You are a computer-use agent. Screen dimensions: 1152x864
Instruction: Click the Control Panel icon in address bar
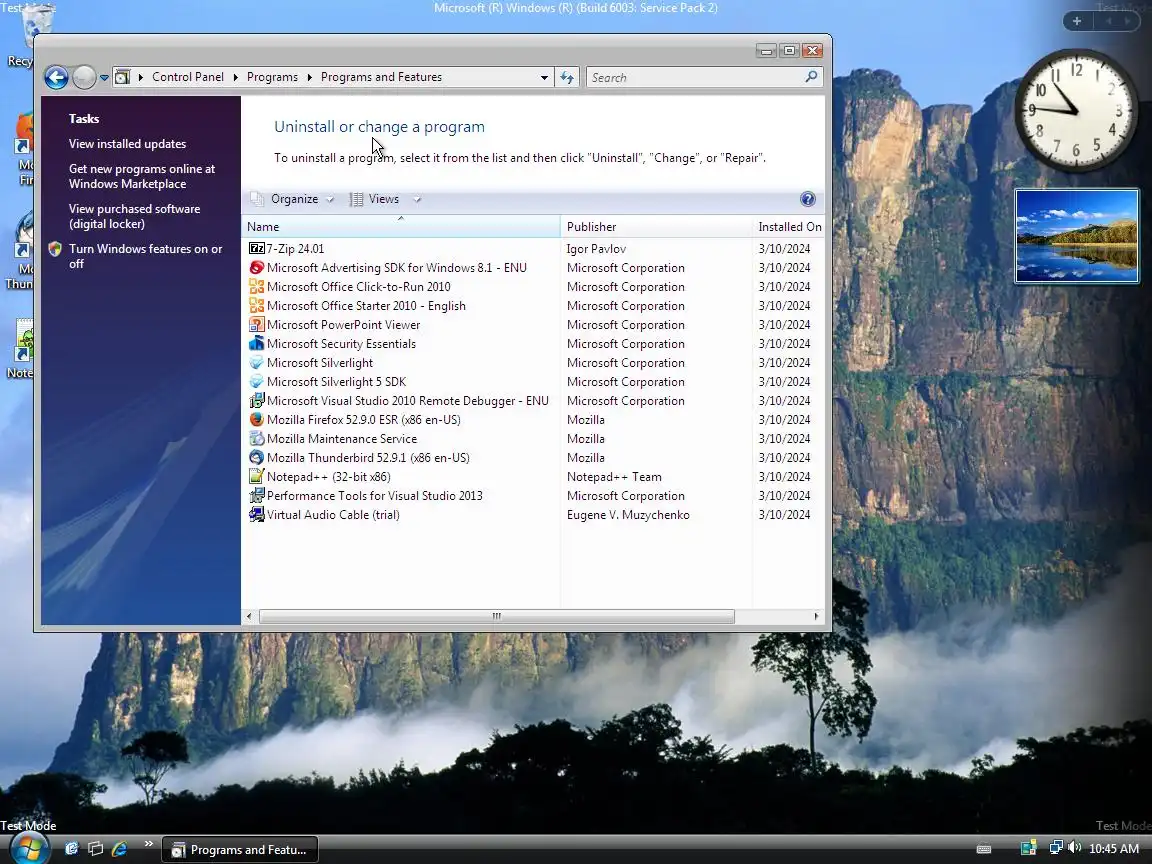(123, 77)
